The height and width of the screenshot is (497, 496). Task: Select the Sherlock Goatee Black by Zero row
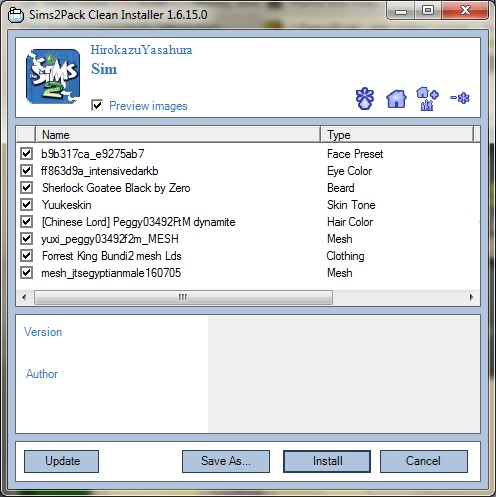[116, 188]
